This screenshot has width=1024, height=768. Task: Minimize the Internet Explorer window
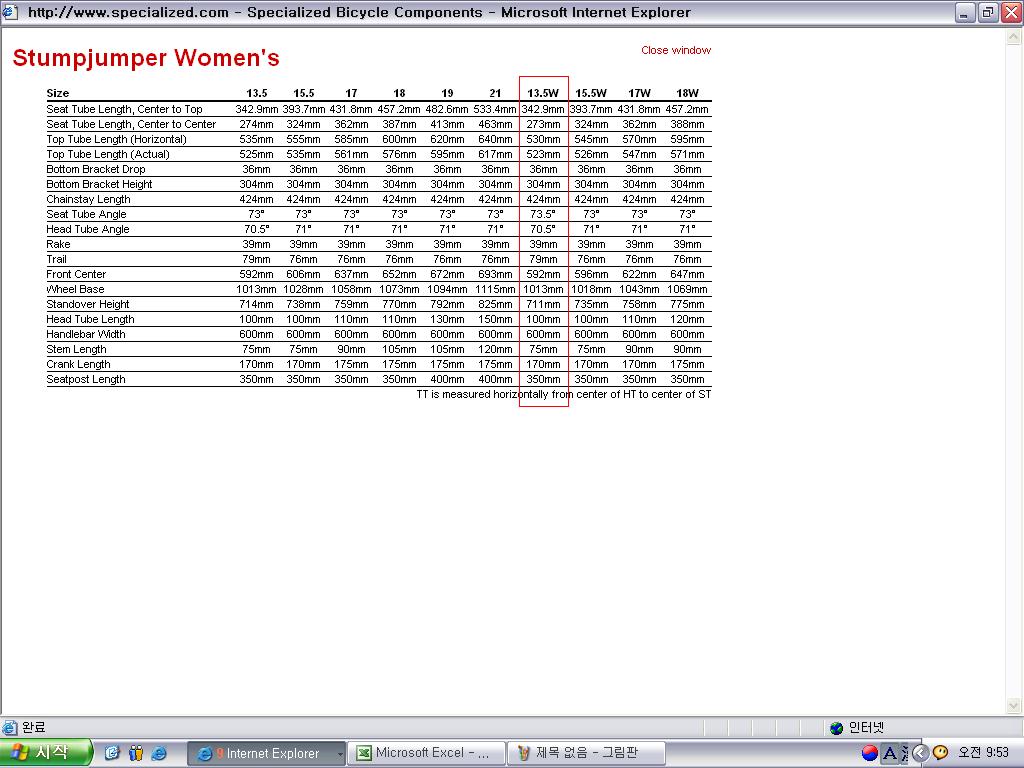click(965, 12)
